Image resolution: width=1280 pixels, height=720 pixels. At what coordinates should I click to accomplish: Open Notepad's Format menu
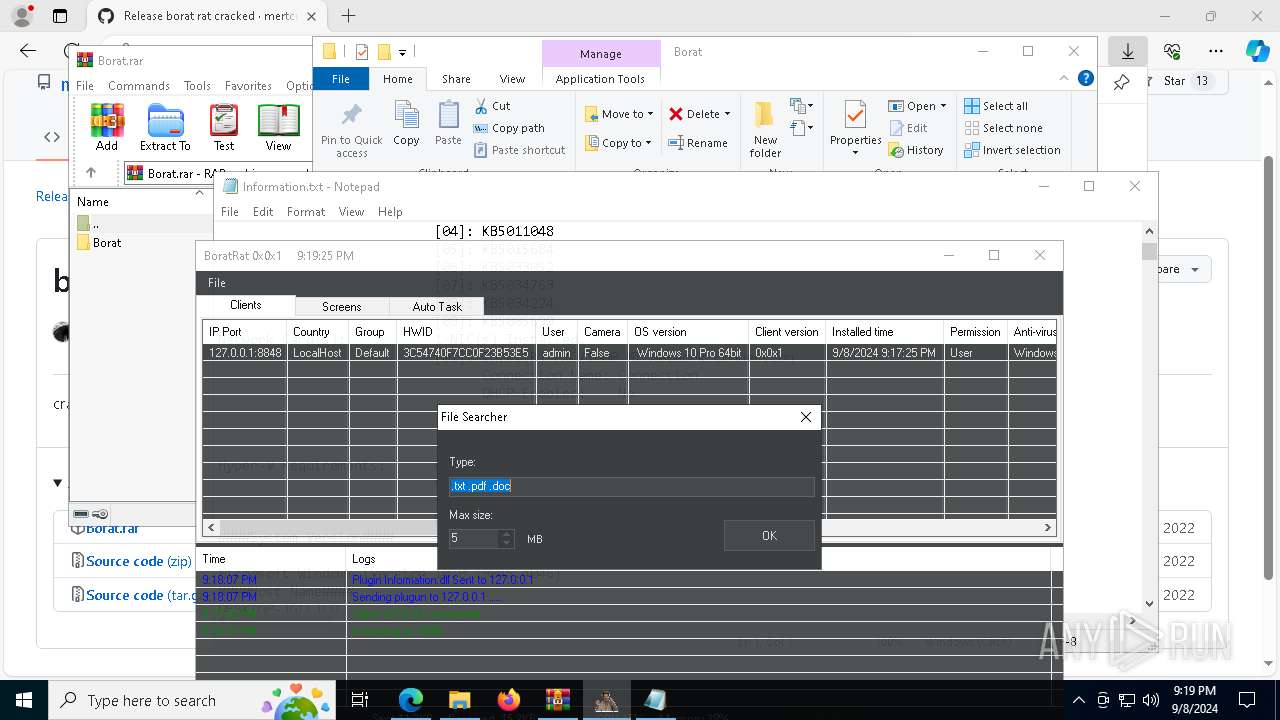coord(306,212)
